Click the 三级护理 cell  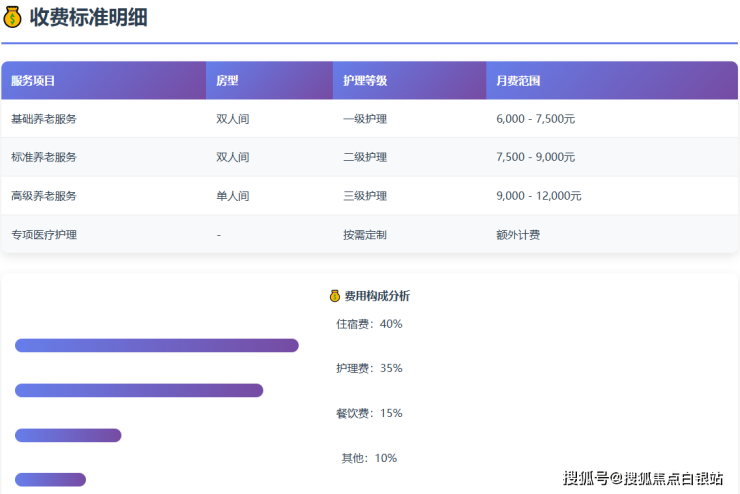click(364, 196)
